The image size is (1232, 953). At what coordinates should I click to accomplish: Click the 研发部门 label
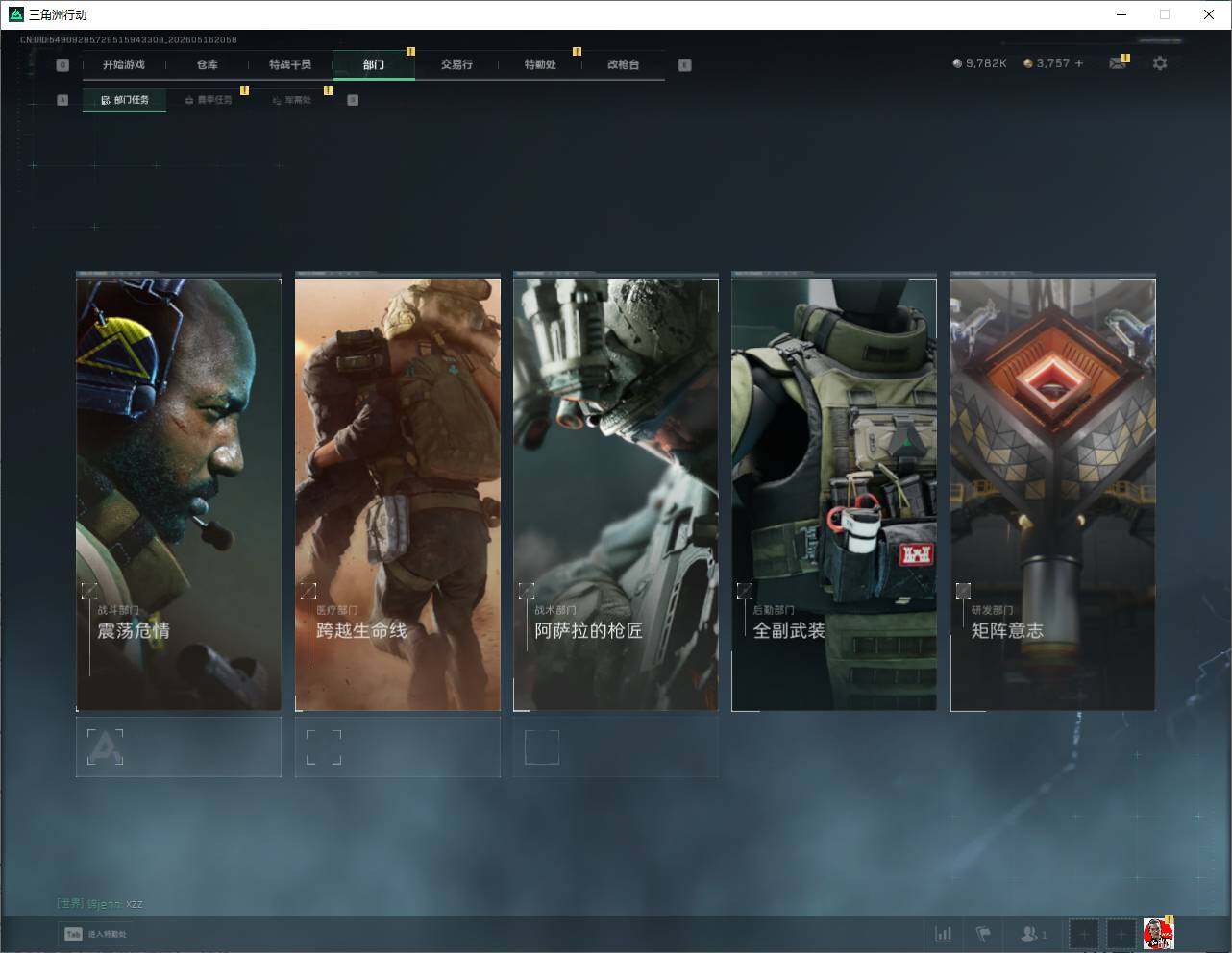point(993,610)
